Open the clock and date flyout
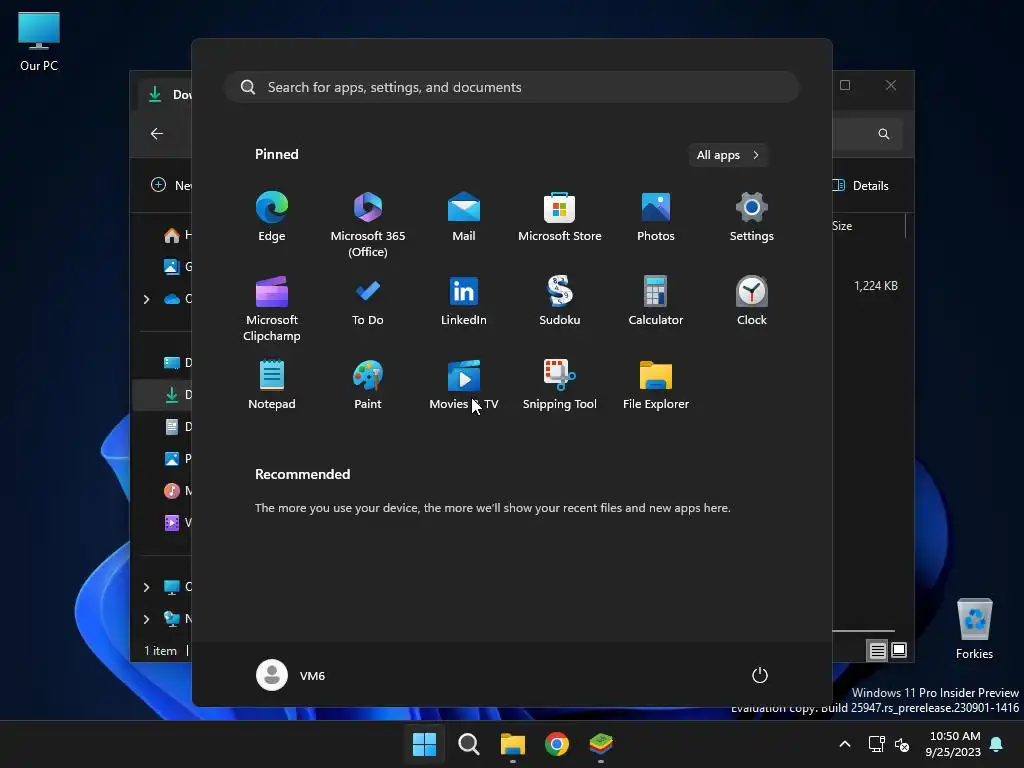The height and width of the screenshot is (768, 1024). tap(953, 744)
